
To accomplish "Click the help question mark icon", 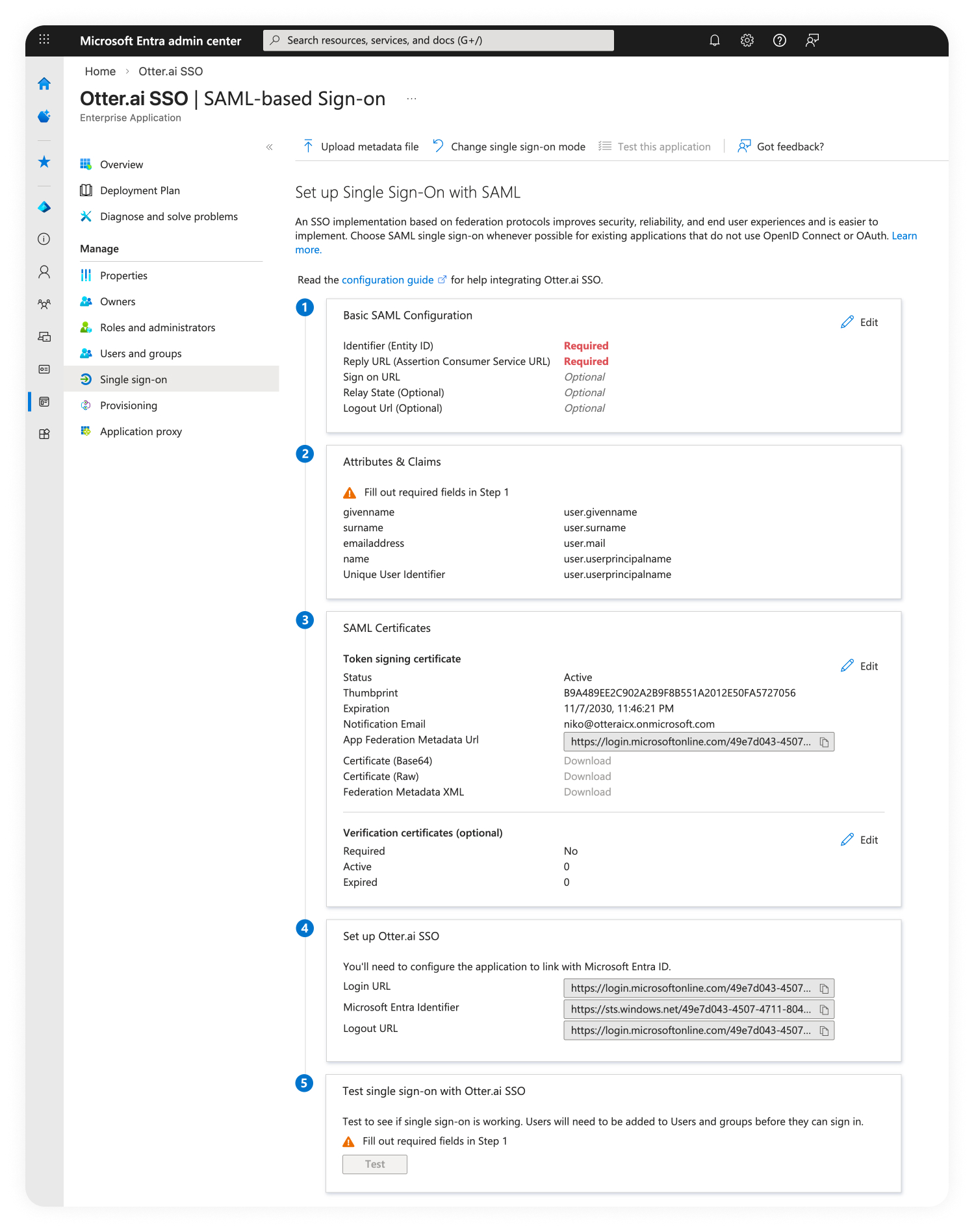I will [779, 40].
